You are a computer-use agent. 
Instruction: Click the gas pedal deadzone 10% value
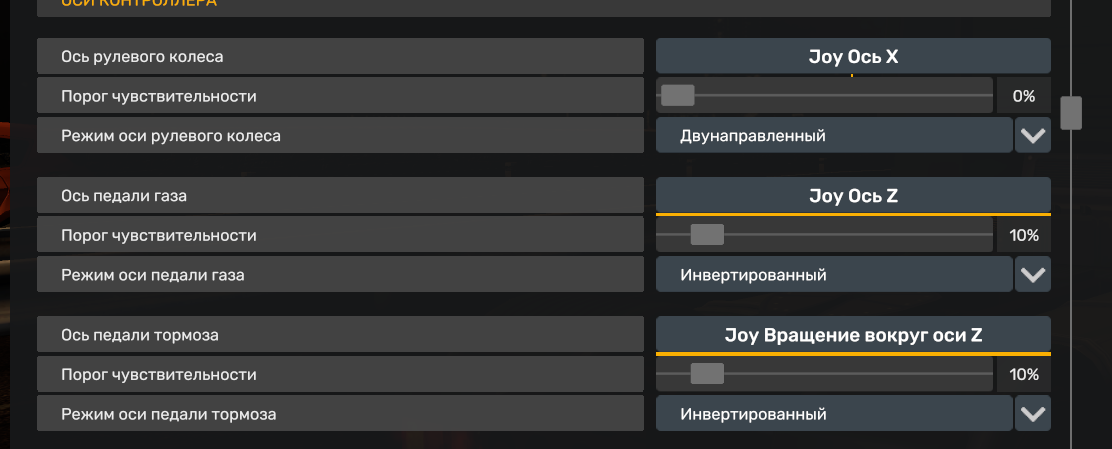(x=1023, y=235)
